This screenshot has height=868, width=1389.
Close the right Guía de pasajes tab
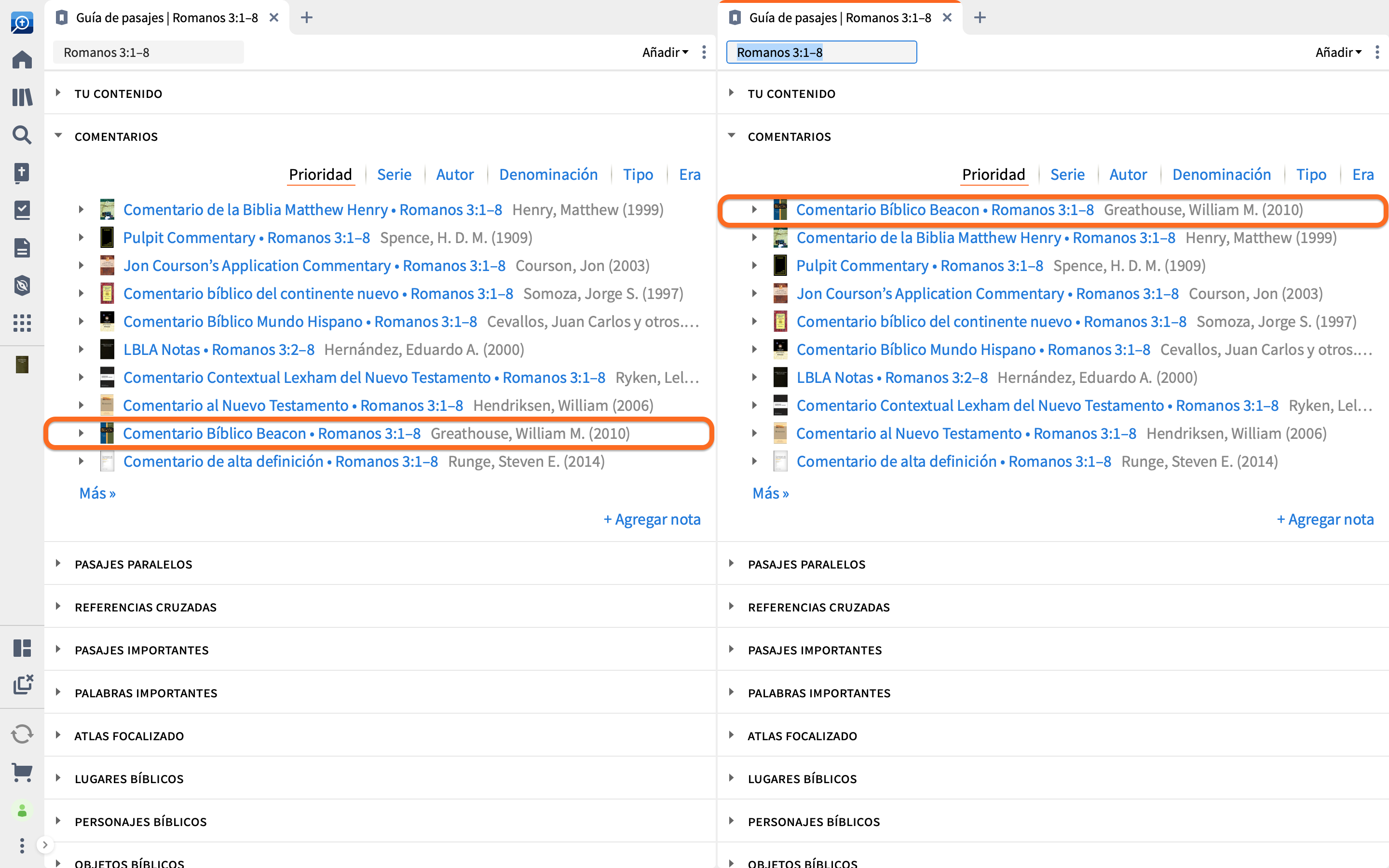(947, 18)
